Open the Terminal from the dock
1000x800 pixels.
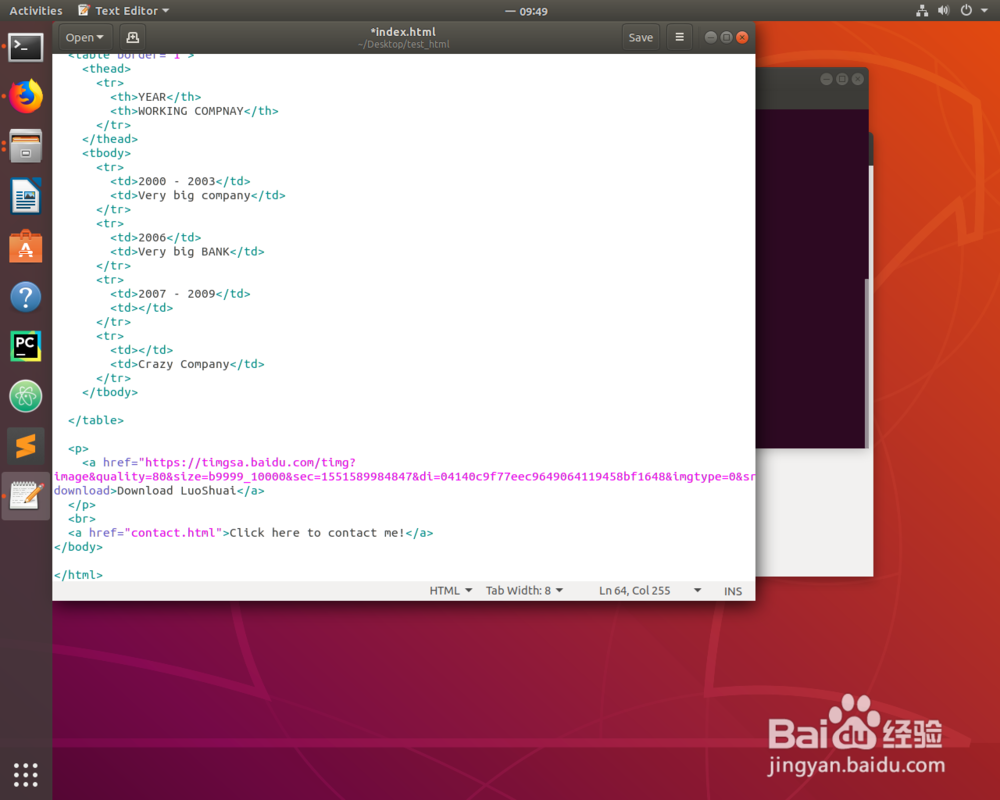[x=26, y=47]
